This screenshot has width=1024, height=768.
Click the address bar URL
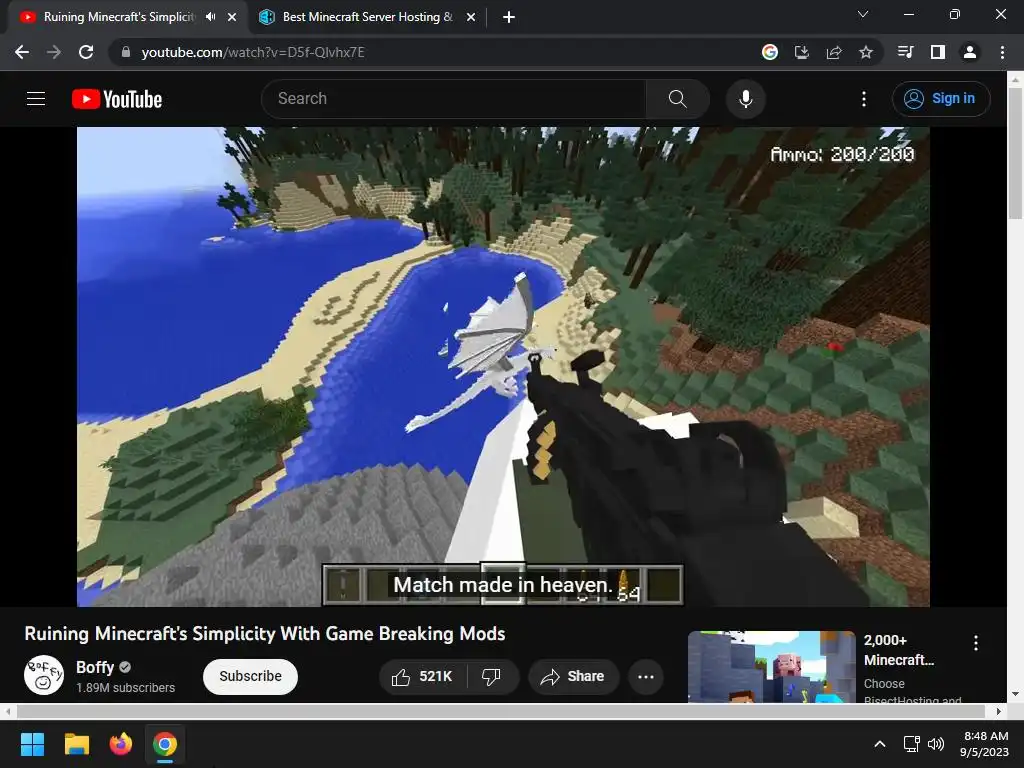(x=253, y=52)
